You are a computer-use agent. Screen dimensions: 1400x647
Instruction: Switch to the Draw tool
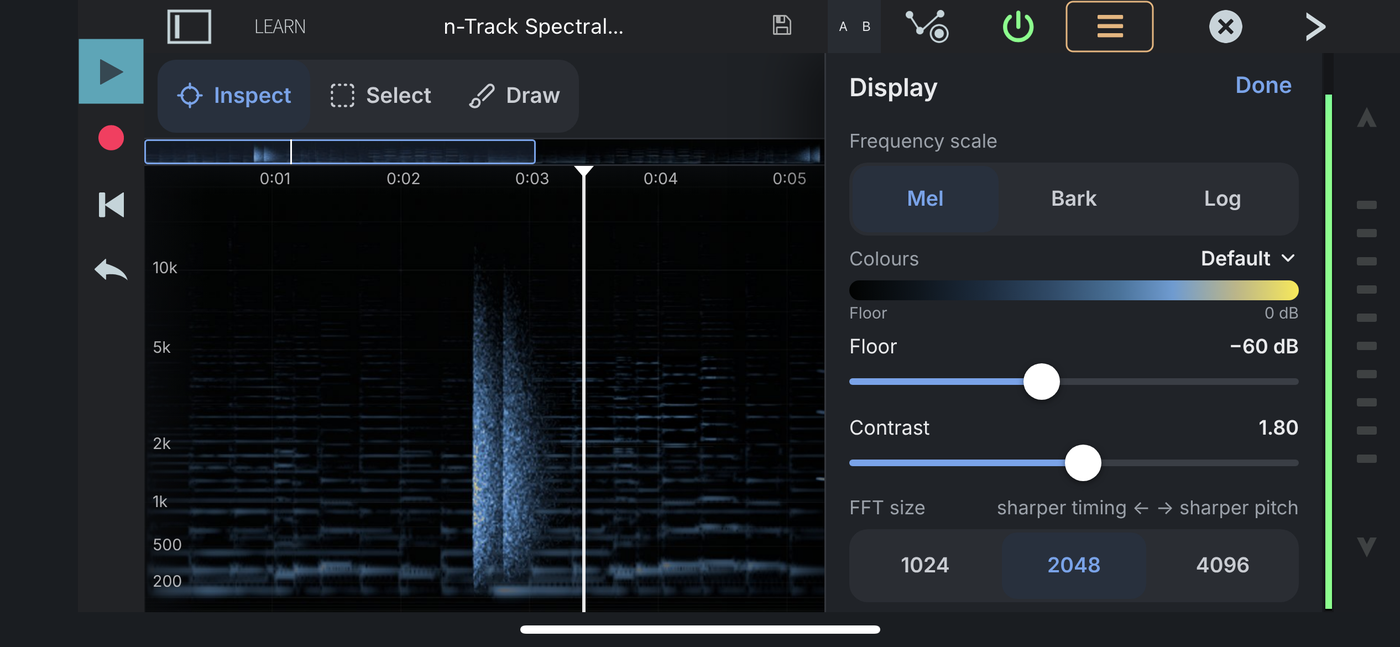(514, 96)
